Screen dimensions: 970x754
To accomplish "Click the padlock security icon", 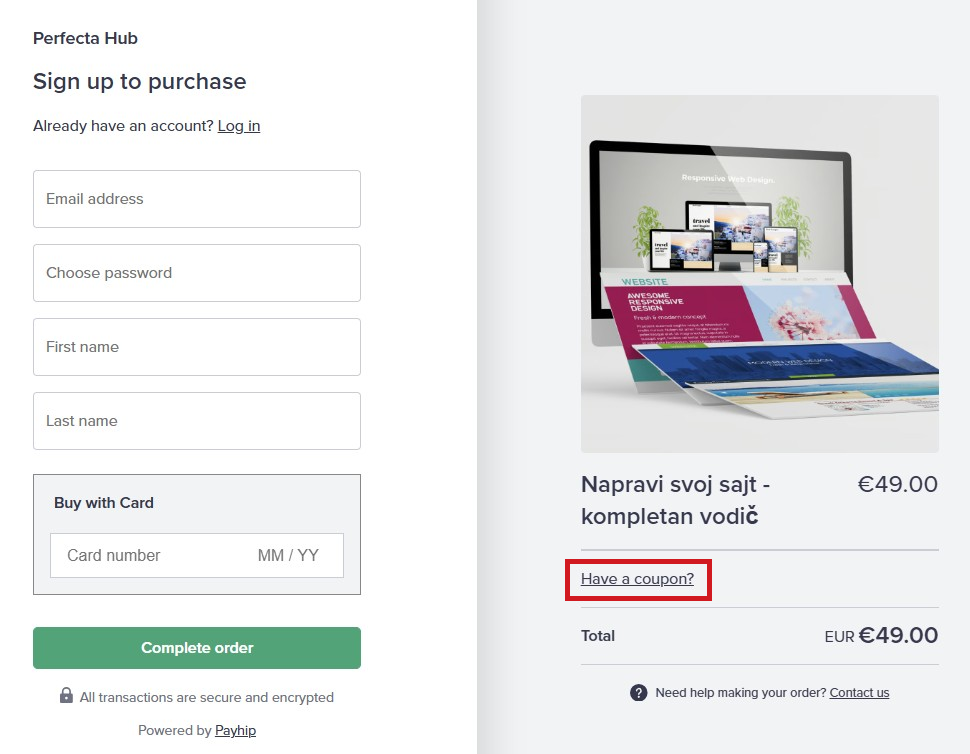I will pyautogui.click(x=66, y=696).
